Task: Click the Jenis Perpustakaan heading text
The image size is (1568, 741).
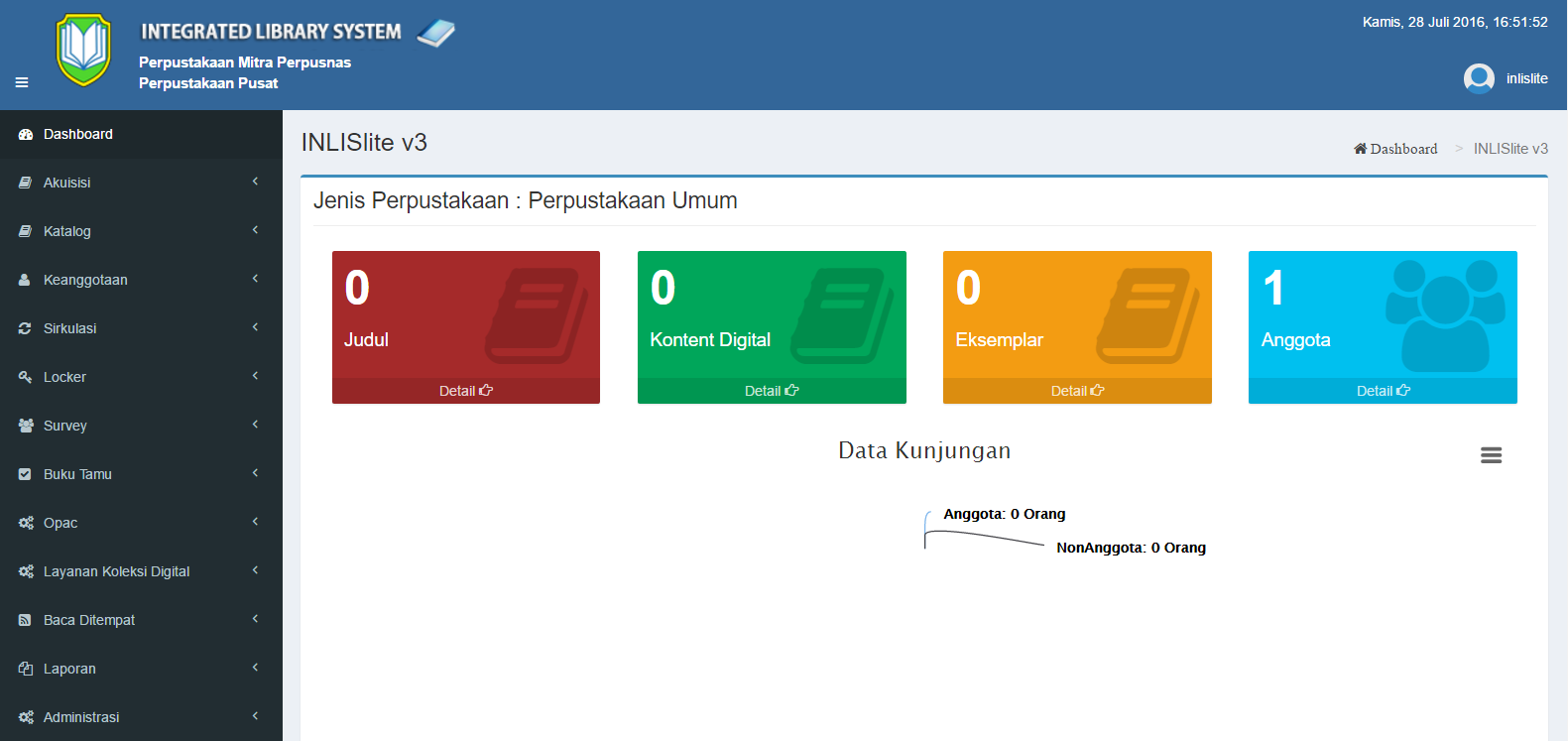Action: [x=526, y=200]
